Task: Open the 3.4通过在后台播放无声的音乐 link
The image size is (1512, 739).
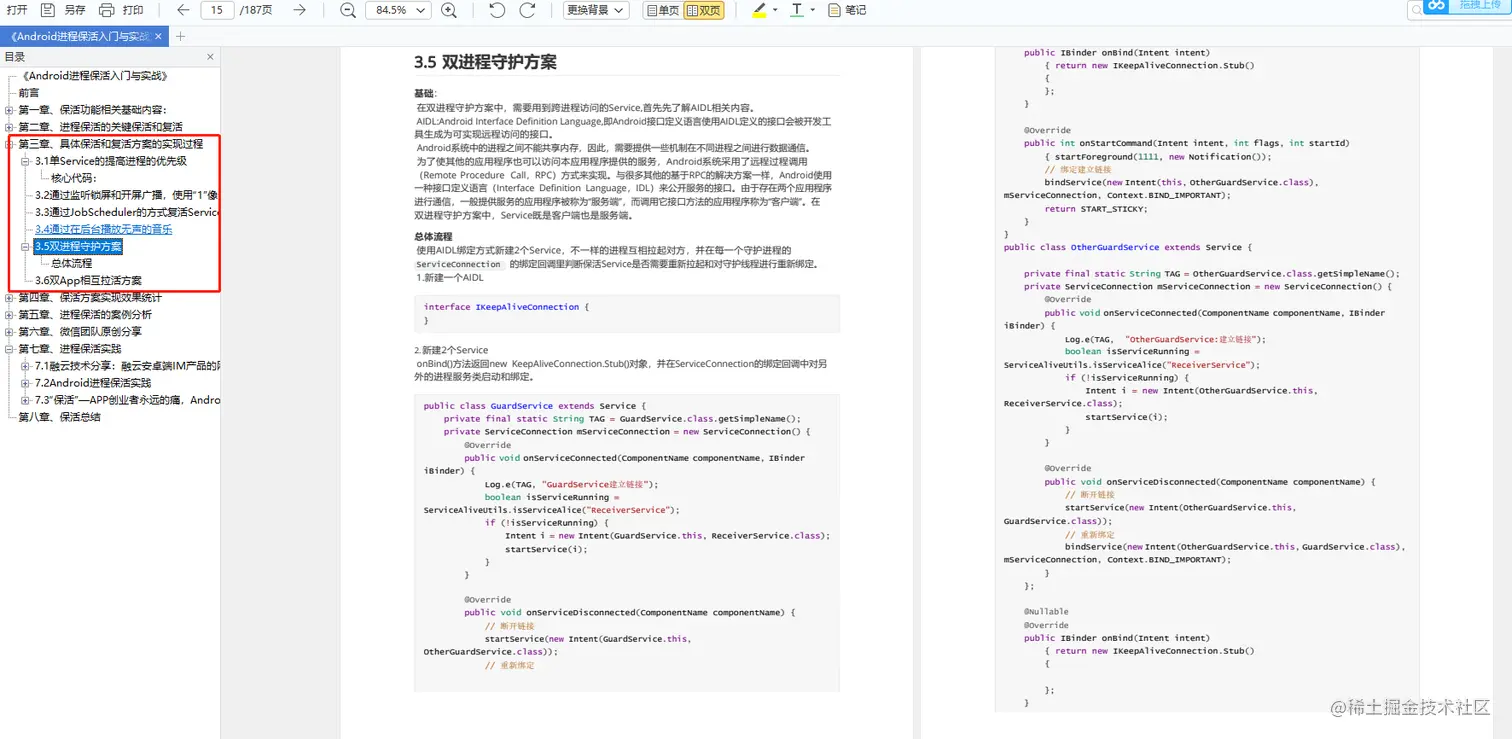Action: tap(104, 229)
